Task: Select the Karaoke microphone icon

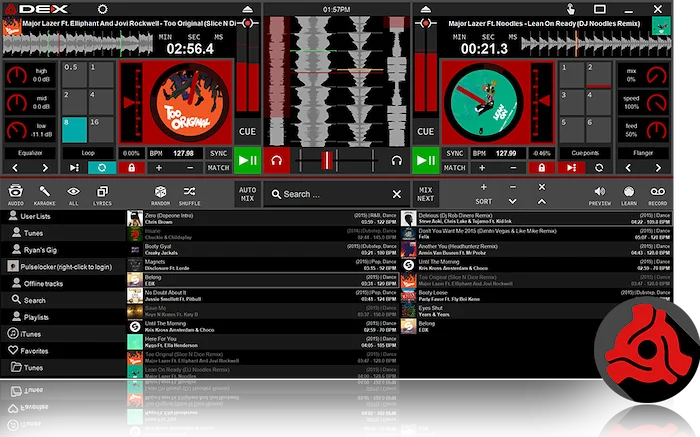Action: point(45,191)
